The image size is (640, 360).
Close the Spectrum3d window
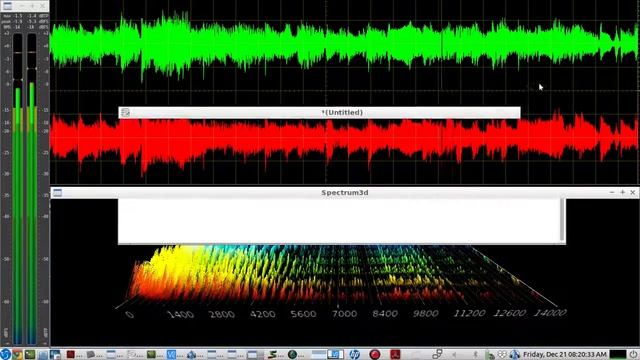coord(633,192)
